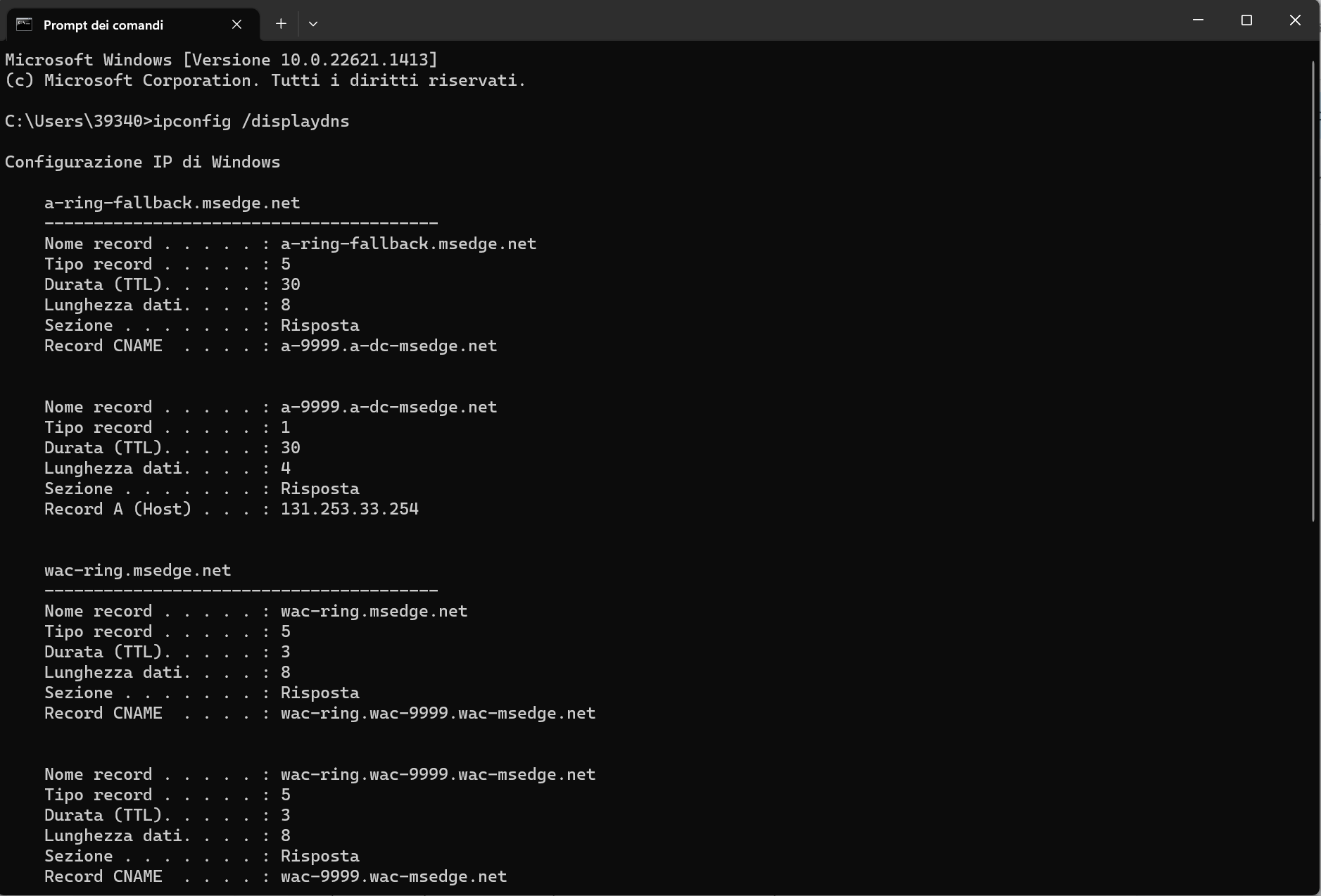Click the Command Prompt icon in the tab

coord(25,25)
